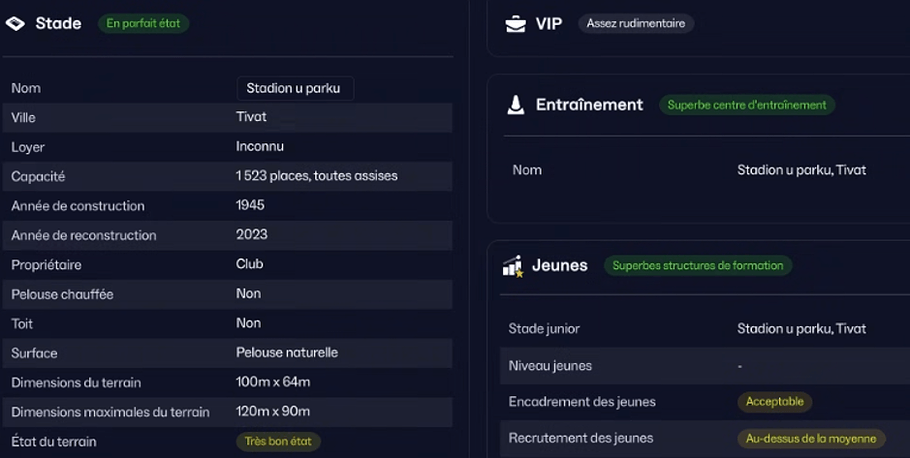
Task: Select the Stade section heading
Action: 58,23
